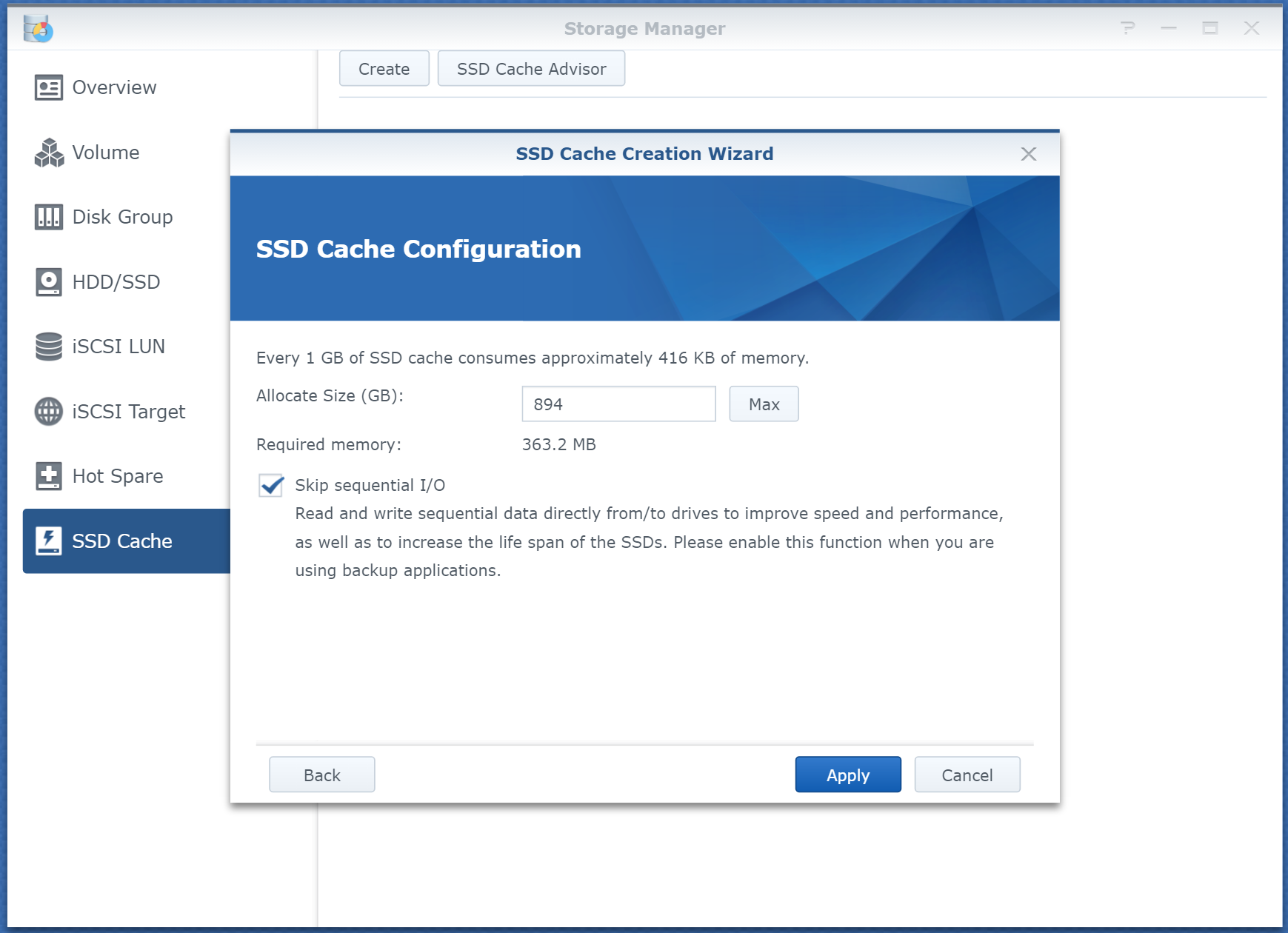Cancel the SSD cache wizard

click(967, 775)
